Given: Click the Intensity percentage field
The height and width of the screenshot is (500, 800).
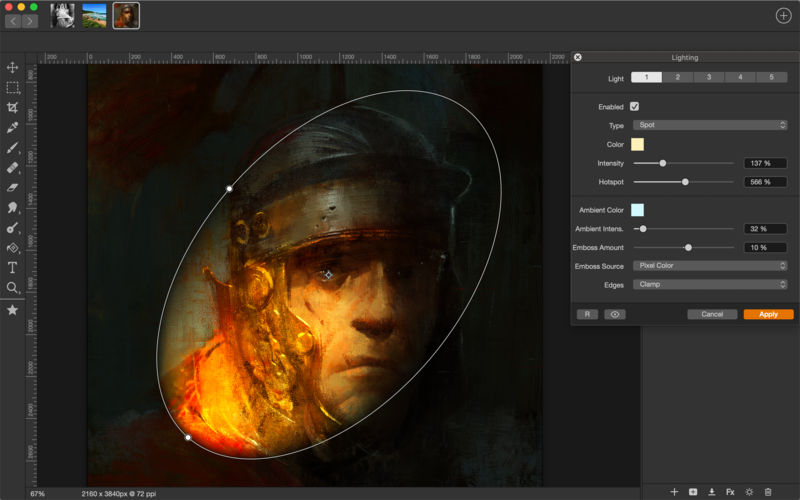Looking at the screenshot, I should pos(765,163).
